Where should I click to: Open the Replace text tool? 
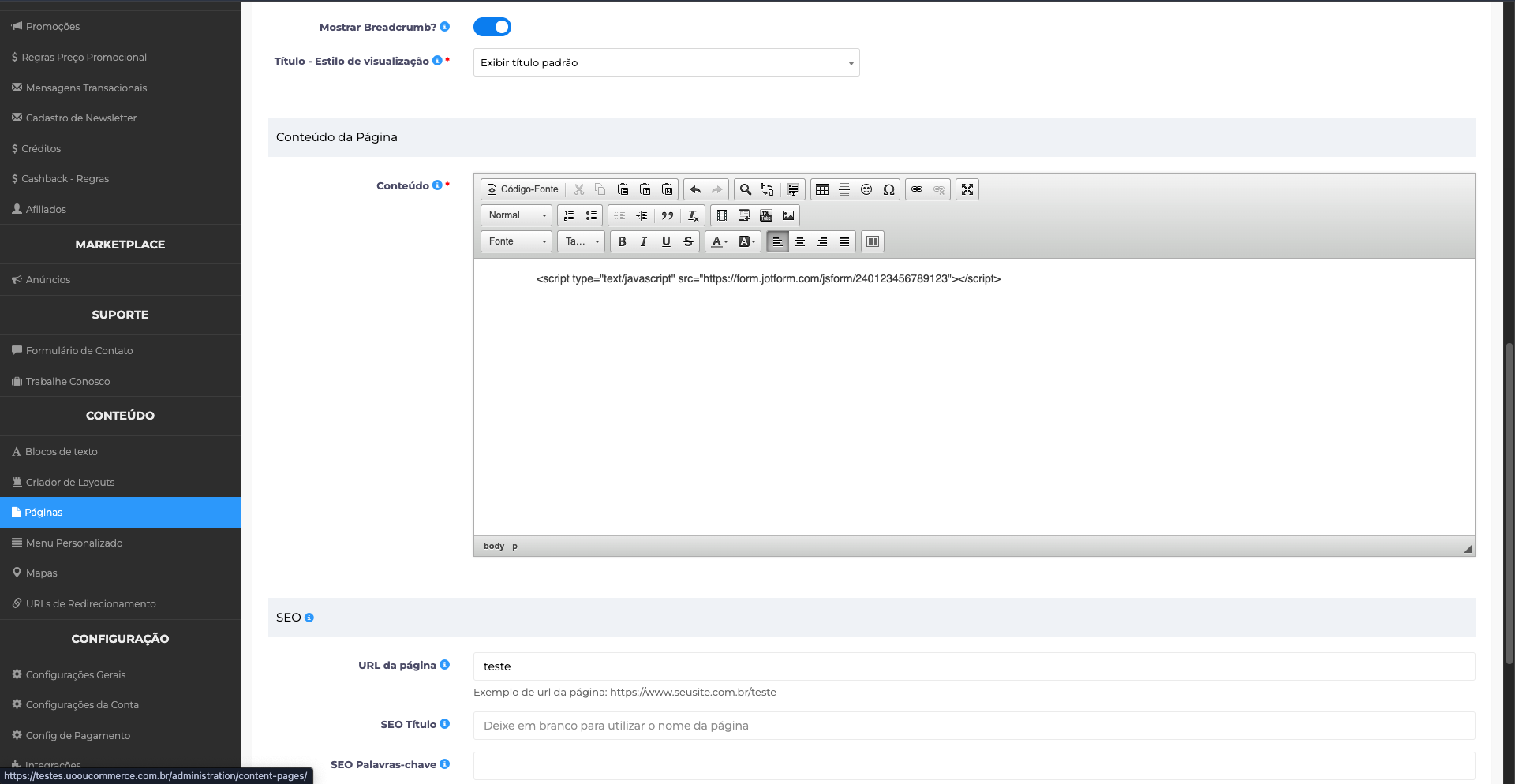tap(768, 189)
